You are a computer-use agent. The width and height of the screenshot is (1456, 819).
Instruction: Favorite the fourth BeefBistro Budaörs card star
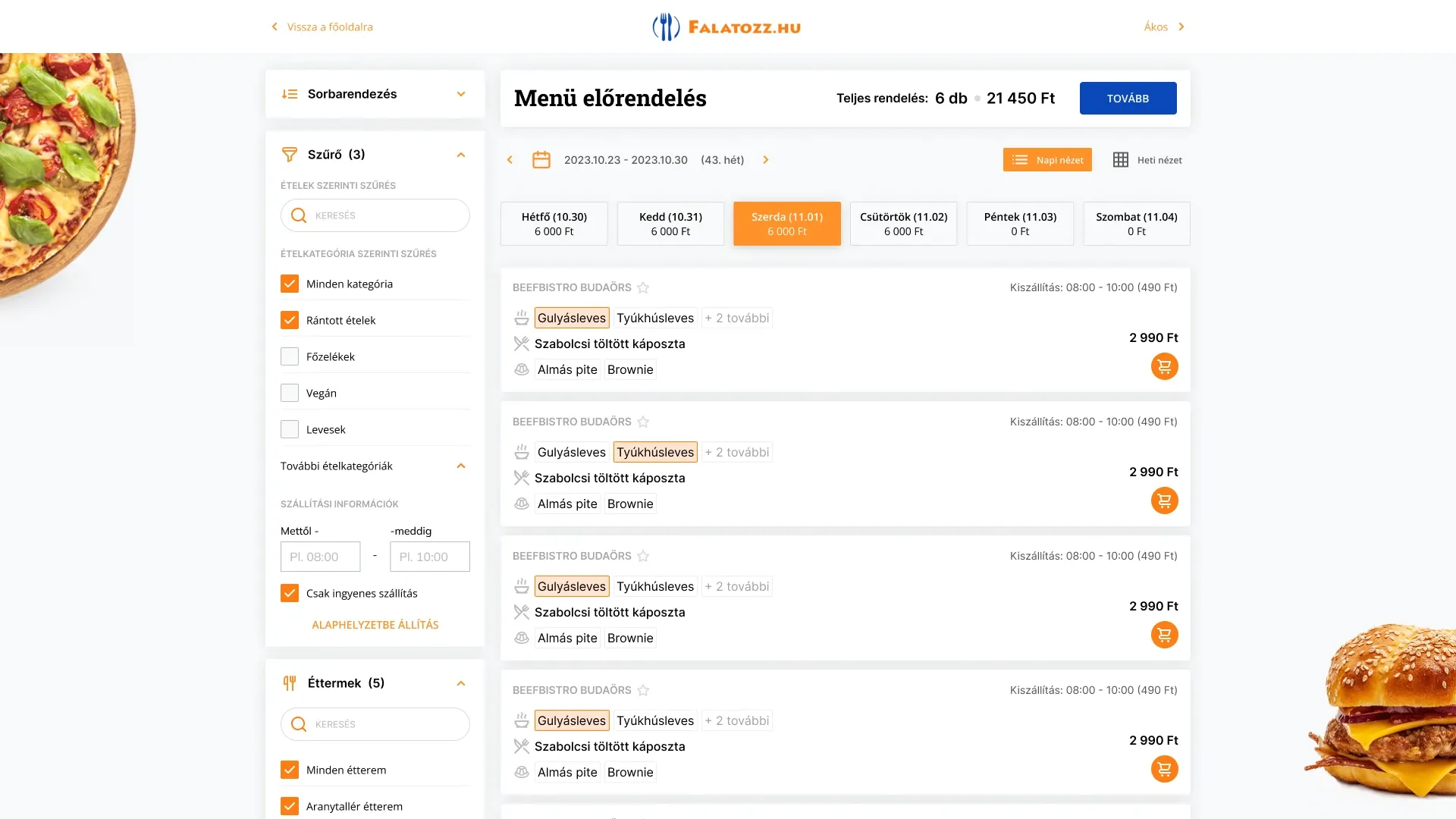pos(643,690)
